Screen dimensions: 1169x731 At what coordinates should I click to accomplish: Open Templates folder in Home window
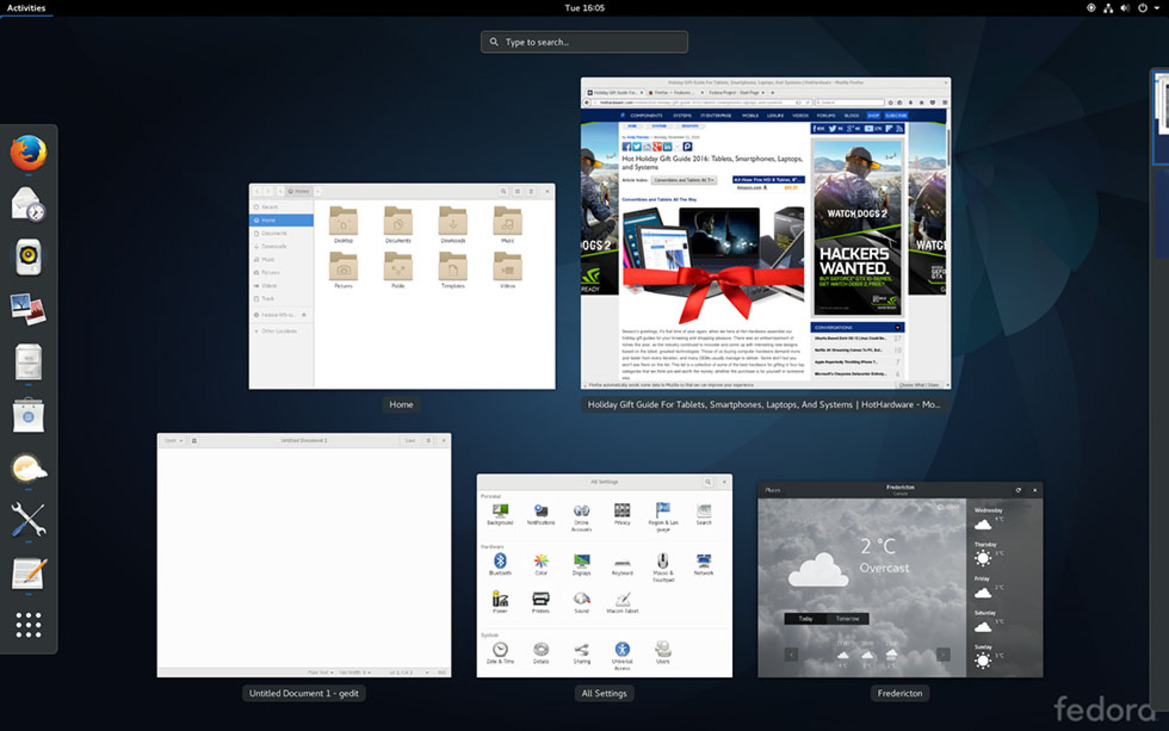[453, 270]
